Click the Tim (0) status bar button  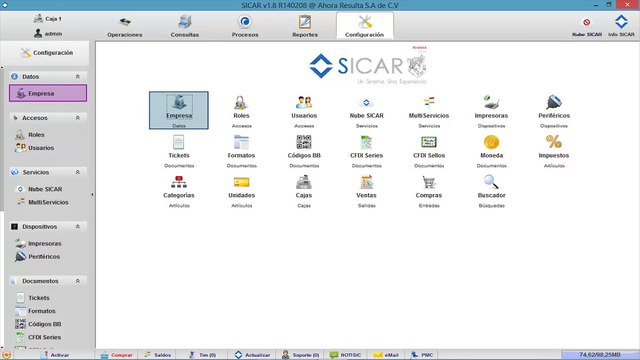[x=202, y=355]
